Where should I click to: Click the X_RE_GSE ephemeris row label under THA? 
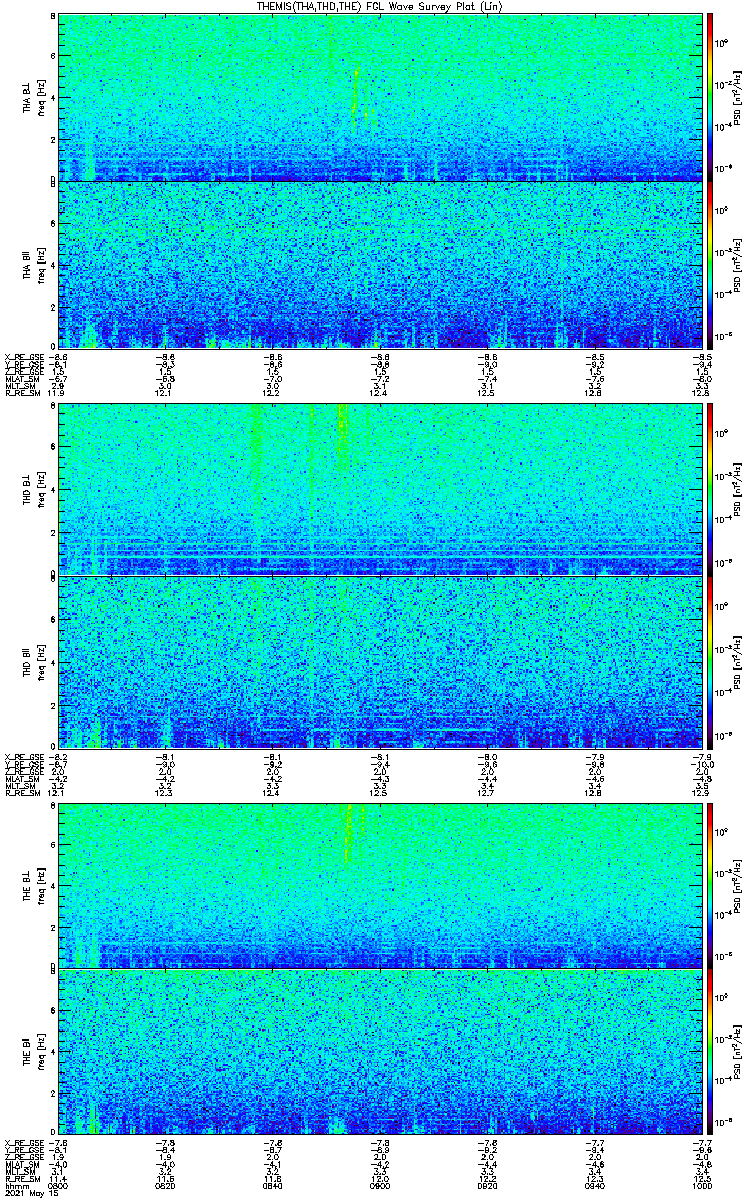click(x=21, y=355)
